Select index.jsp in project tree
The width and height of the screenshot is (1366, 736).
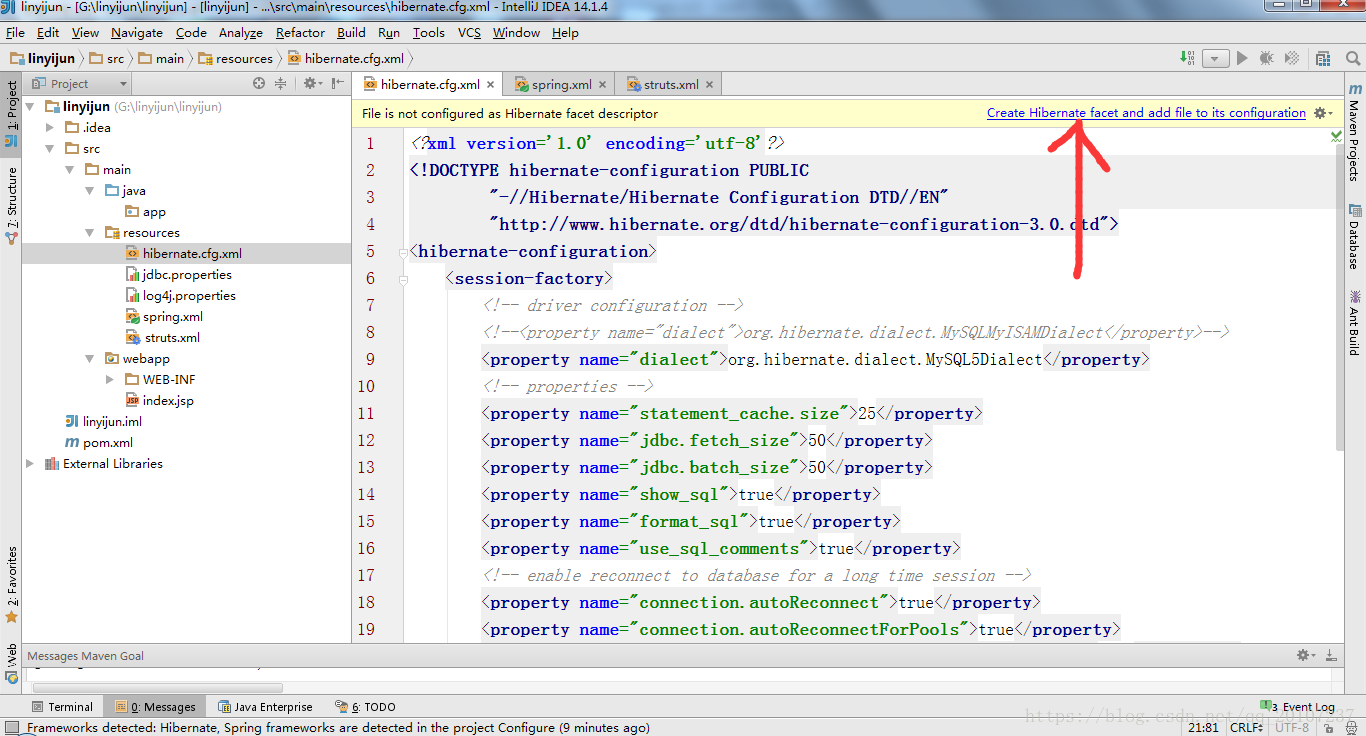[159, 400]
